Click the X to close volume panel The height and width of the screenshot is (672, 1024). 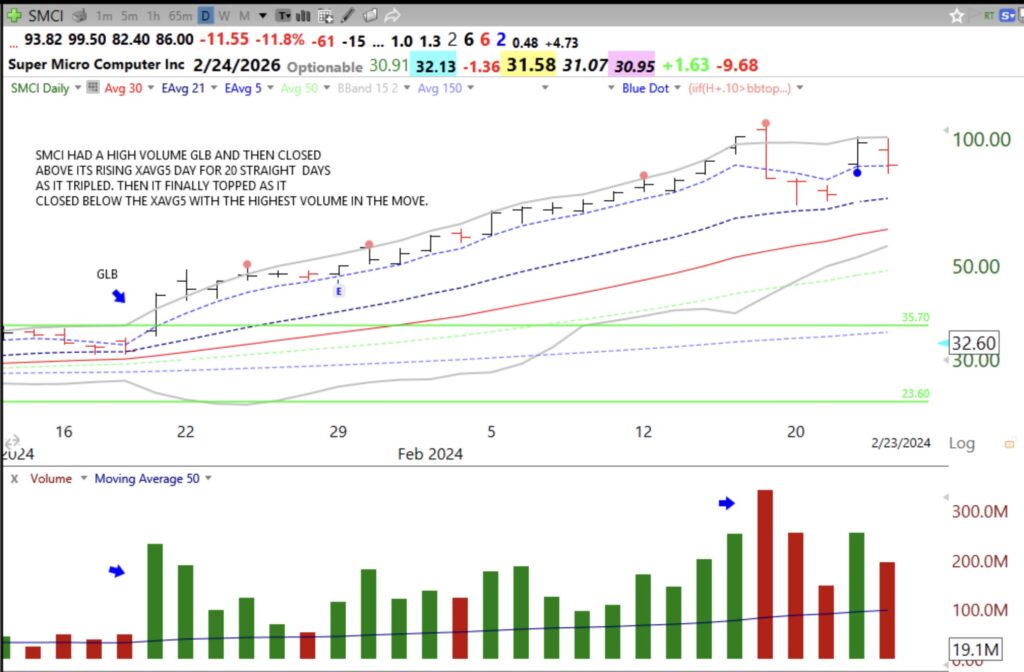(13, 478)
